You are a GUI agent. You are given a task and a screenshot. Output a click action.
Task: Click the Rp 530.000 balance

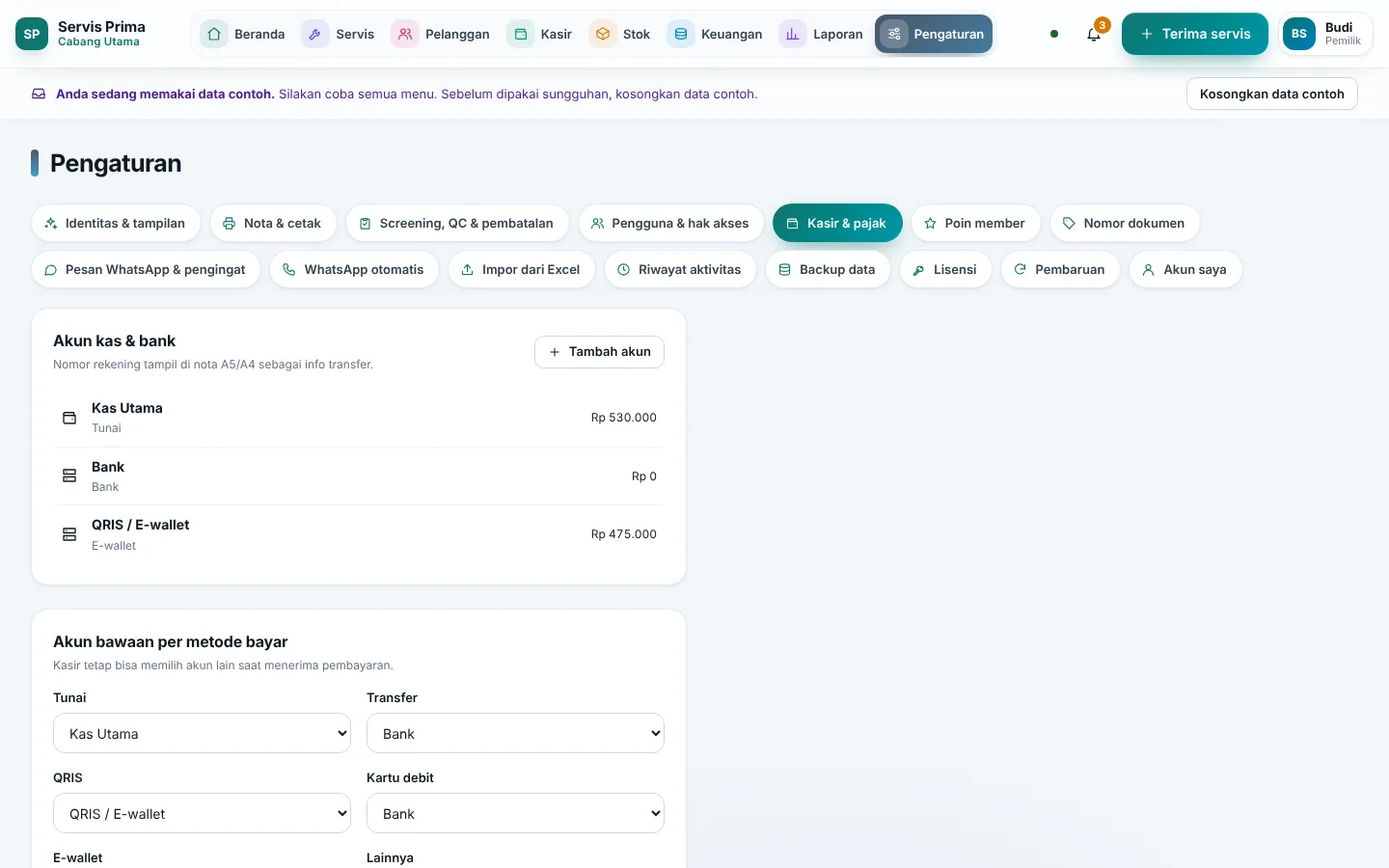624,418
